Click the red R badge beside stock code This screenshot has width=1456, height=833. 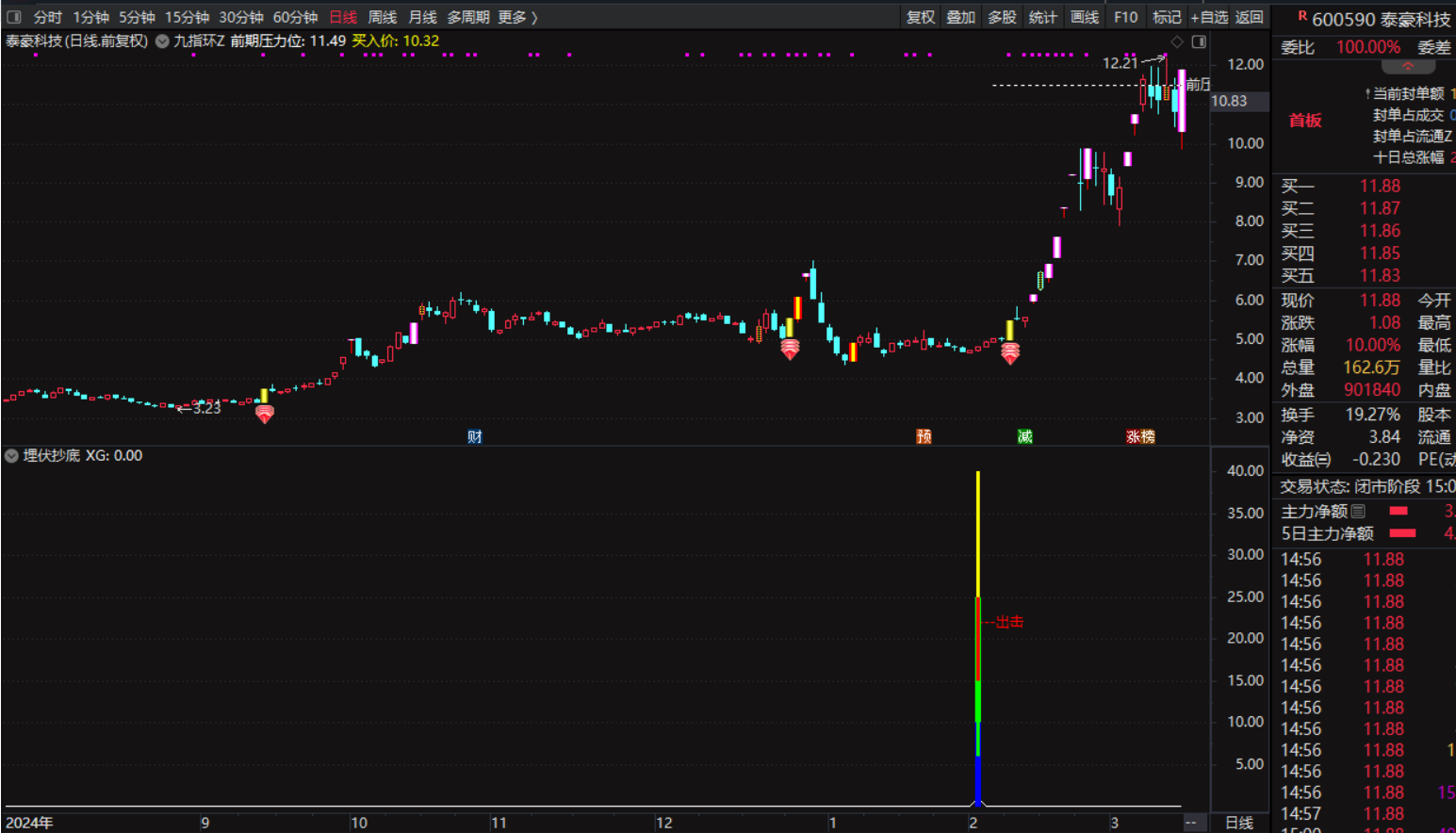[1301, 17]
